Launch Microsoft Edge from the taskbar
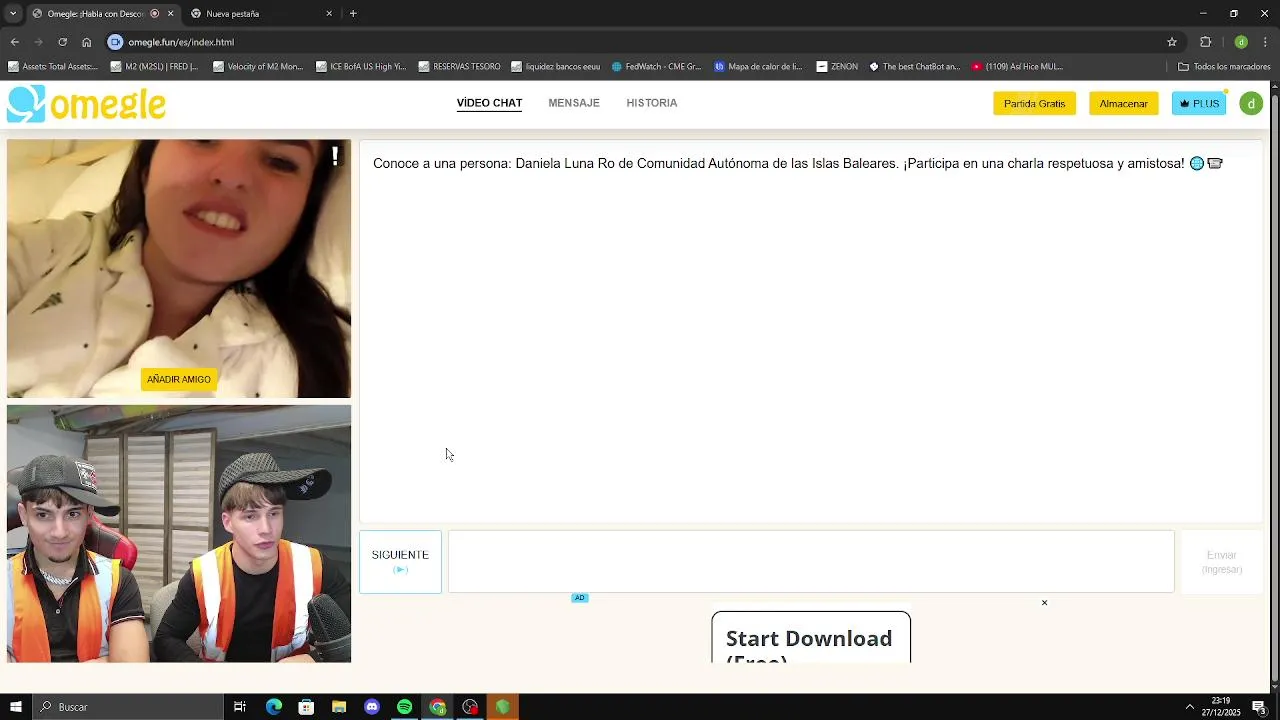1280x720 pixels. coord(273,707)
